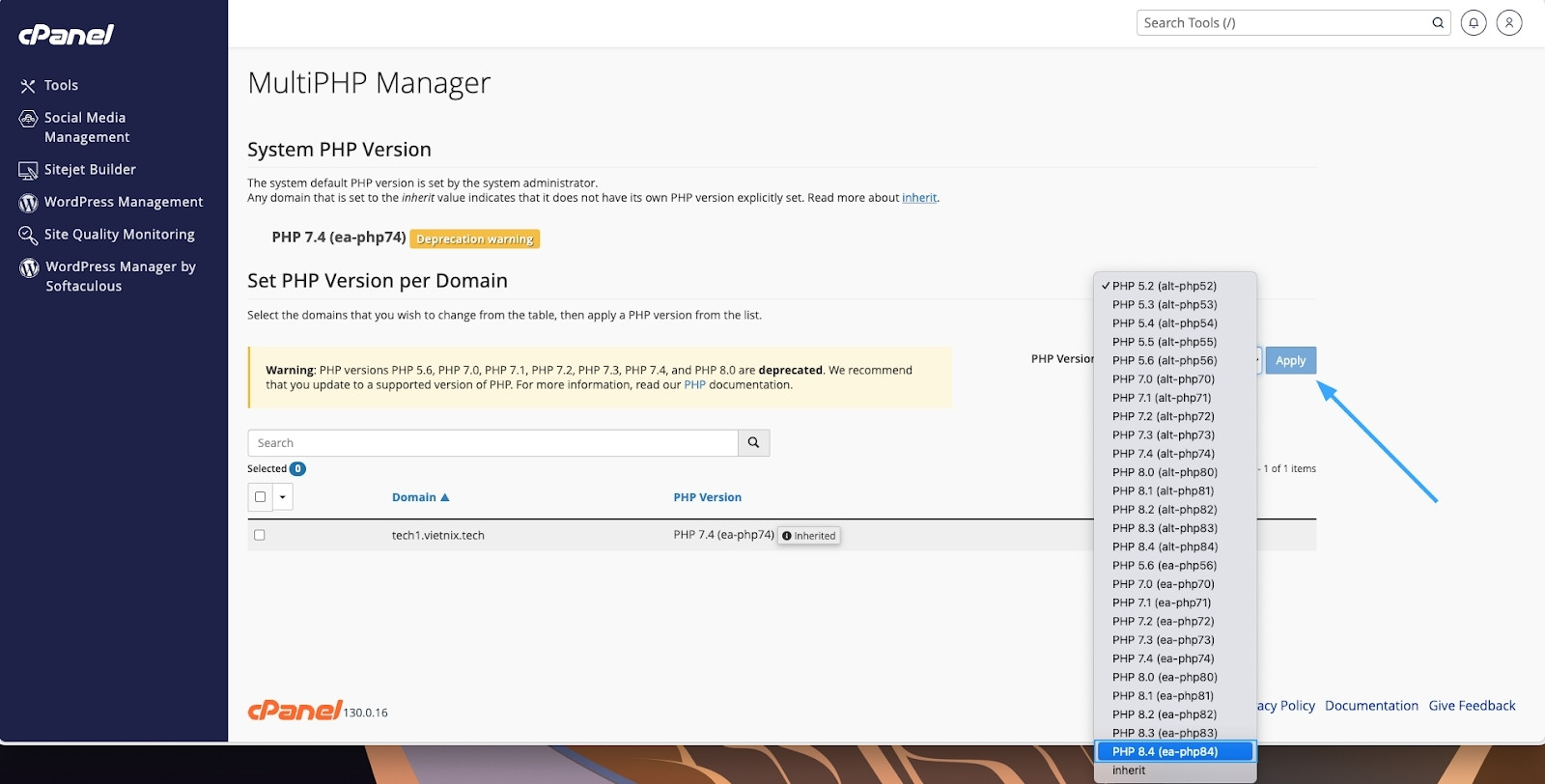Choose PHP 8.4 (alt-php84) option
Image resolution: width=1545 pixels, height=784 pixels.
(1175, 547)
